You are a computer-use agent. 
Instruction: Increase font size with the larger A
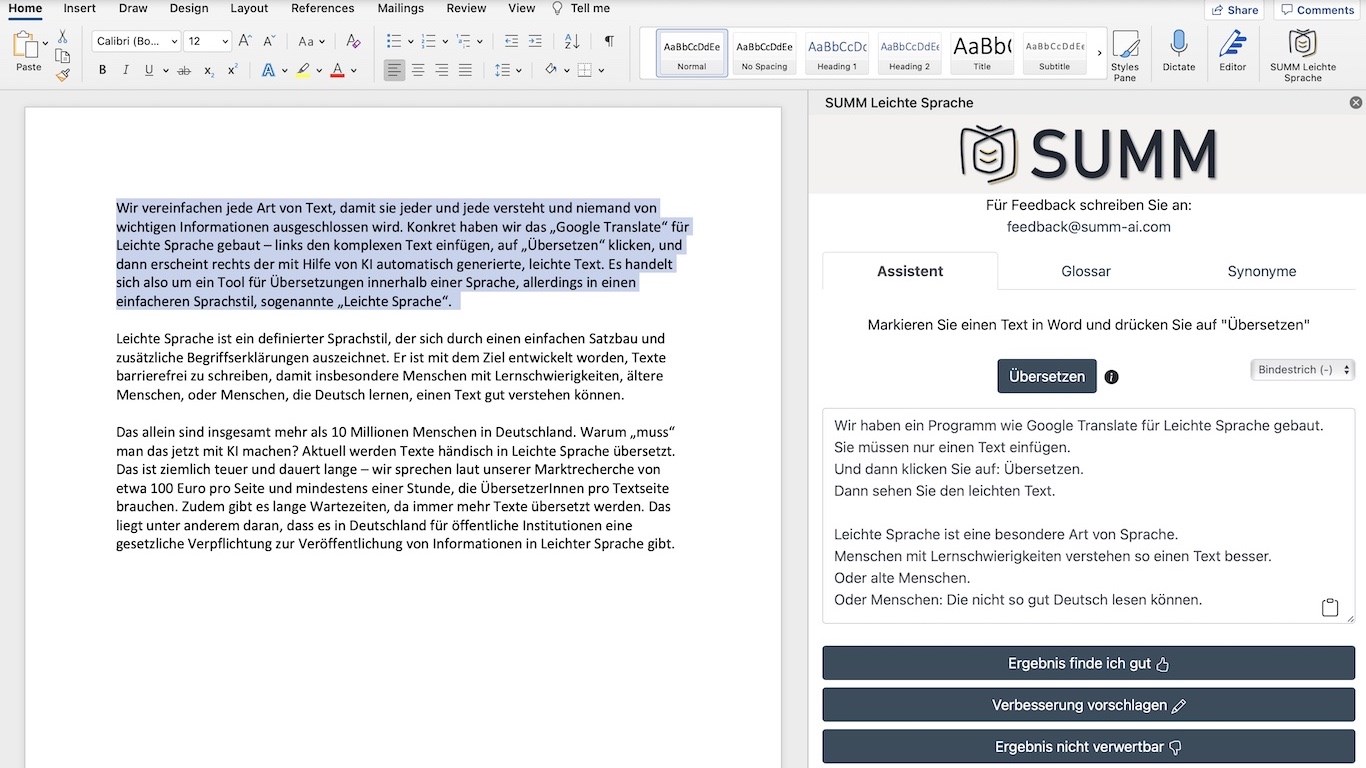pos(245,41)
